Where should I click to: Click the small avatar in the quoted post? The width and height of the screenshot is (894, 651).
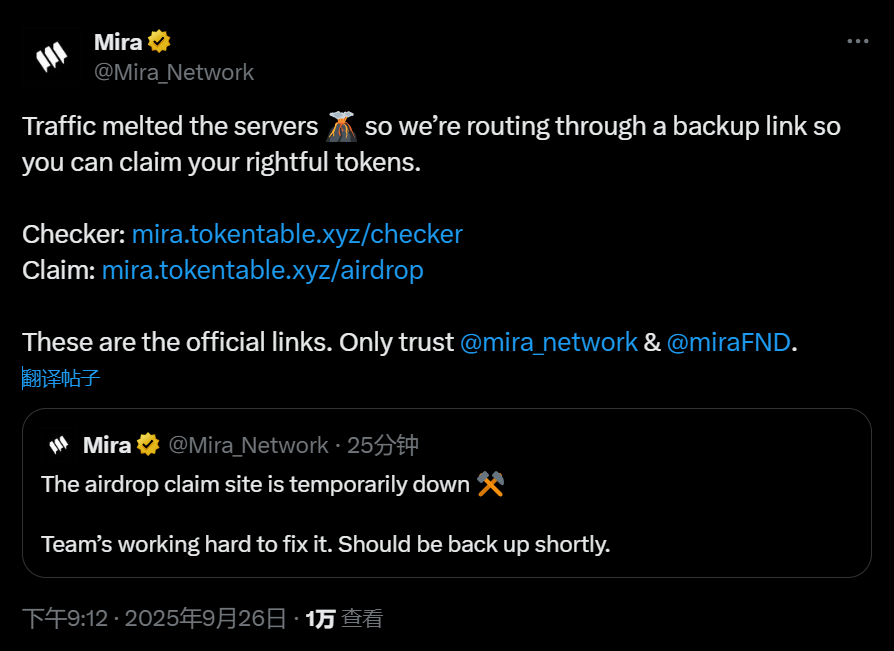click(59, 445)
